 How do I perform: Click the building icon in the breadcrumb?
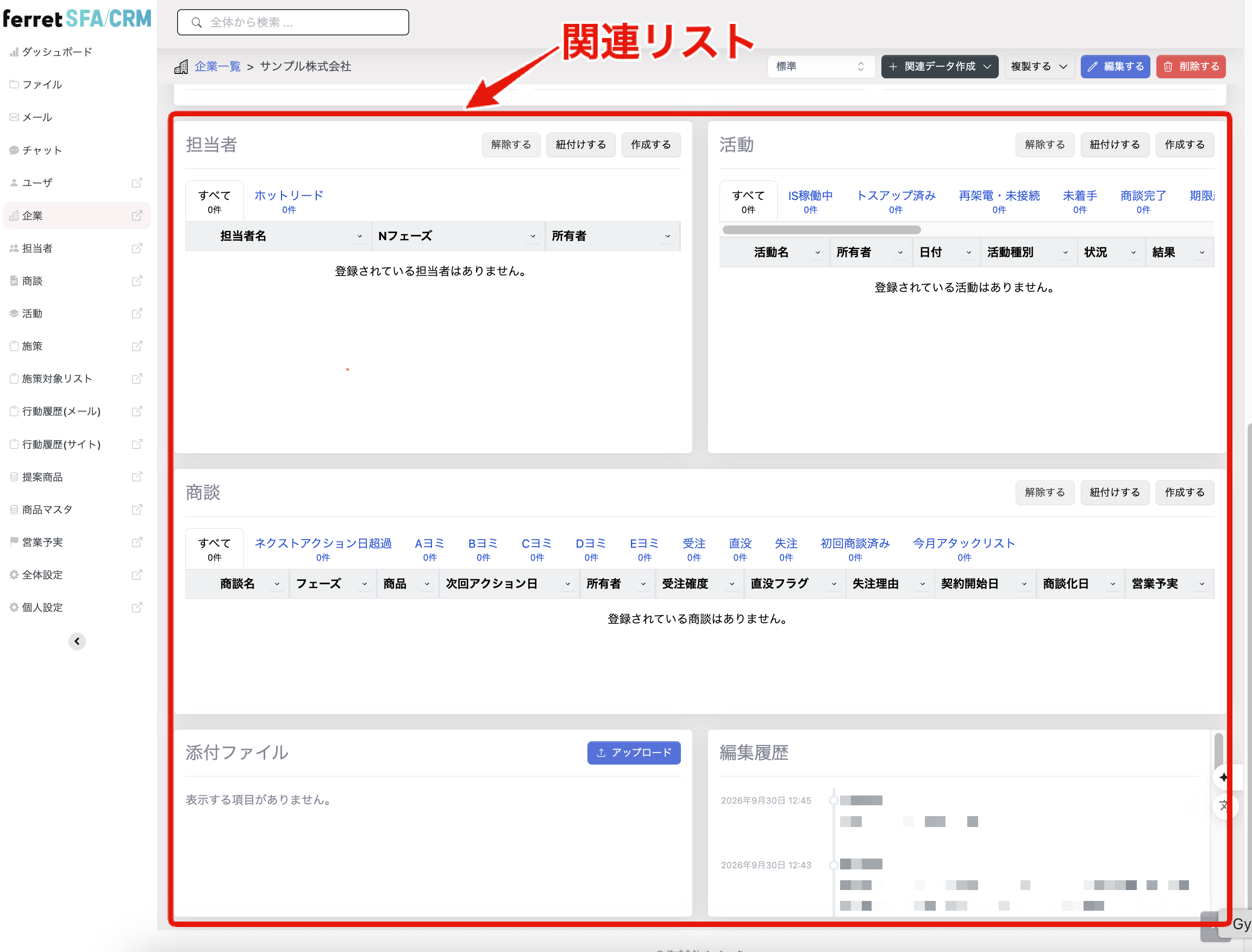pos(181,66)
